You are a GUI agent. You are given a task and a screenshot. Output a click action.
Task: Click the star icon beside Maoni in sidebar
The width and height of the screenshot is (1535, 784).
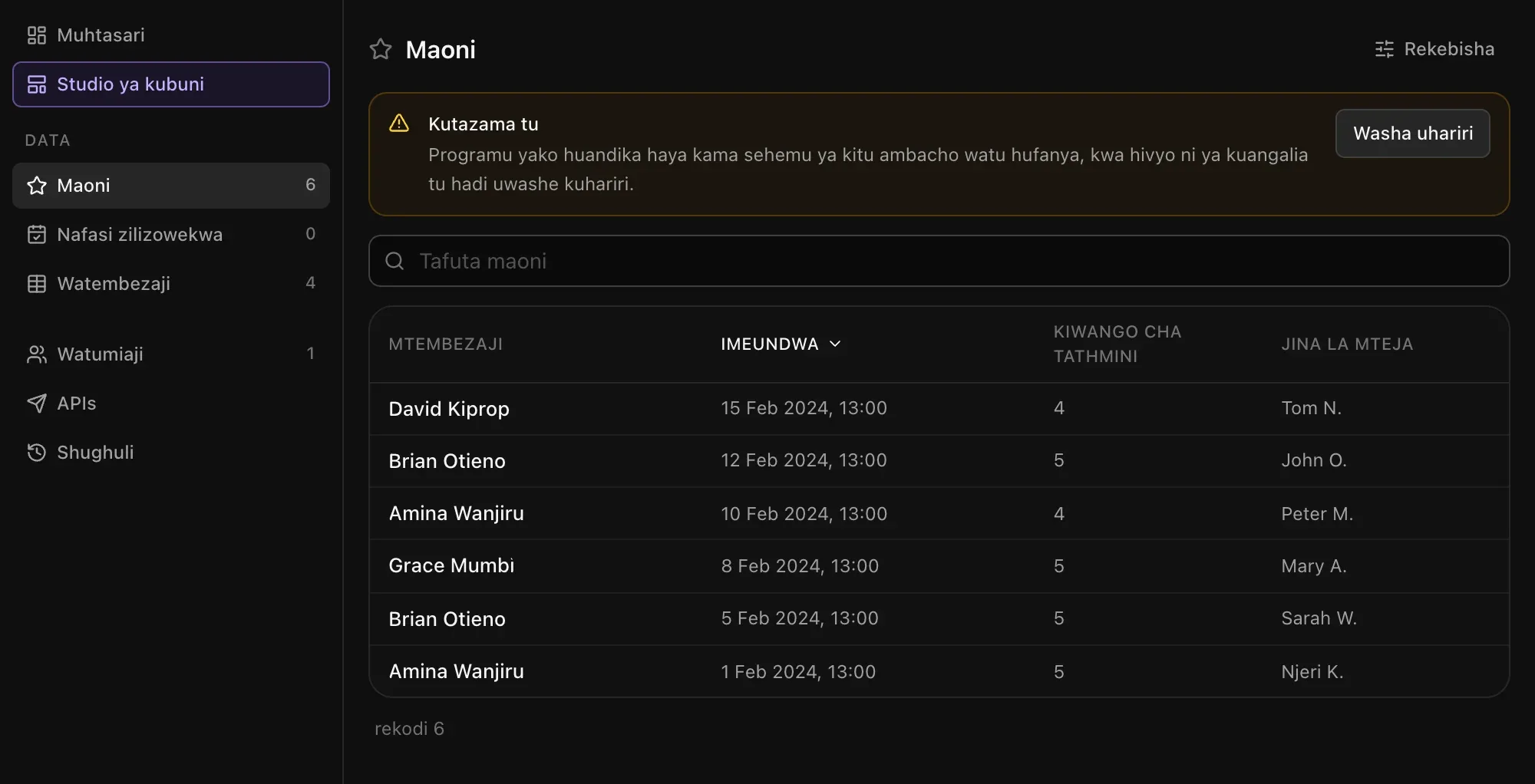pyautogui.click(x=36, y=186)
